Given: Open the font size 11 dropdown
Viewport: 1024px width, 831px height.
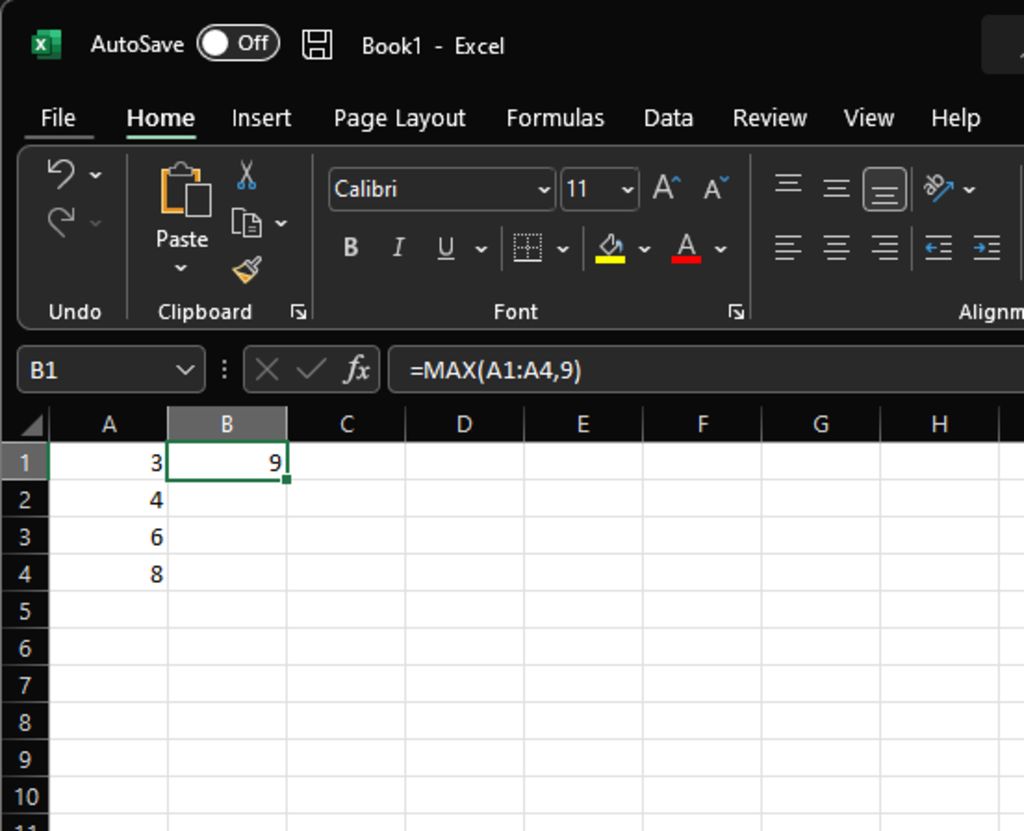Looking at the screenshot, I should pos(628,190).
